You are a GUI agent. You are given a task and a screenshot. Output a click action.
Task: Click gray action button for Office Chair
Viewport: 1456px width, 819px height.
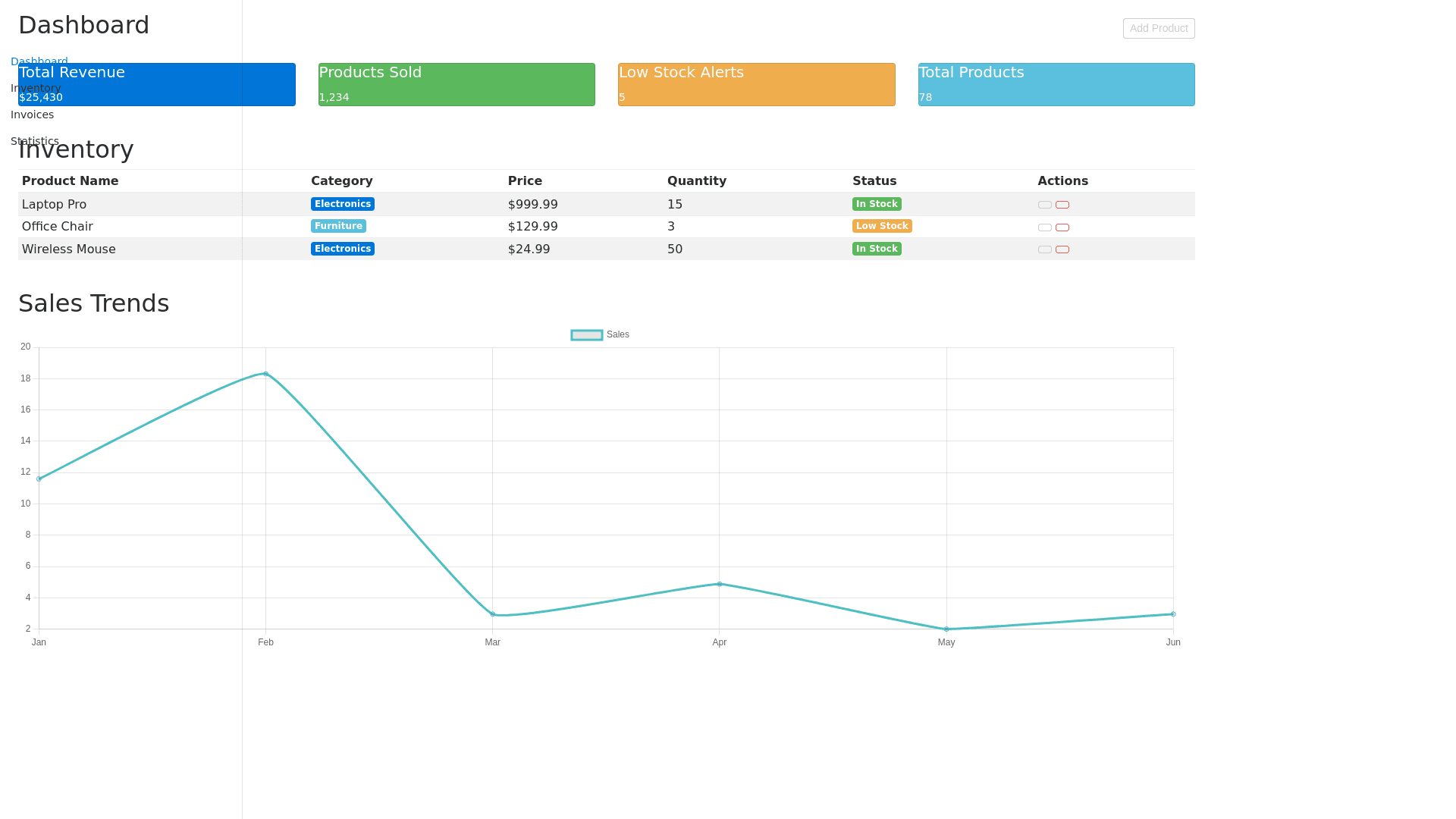click(x=1044, y=227)
